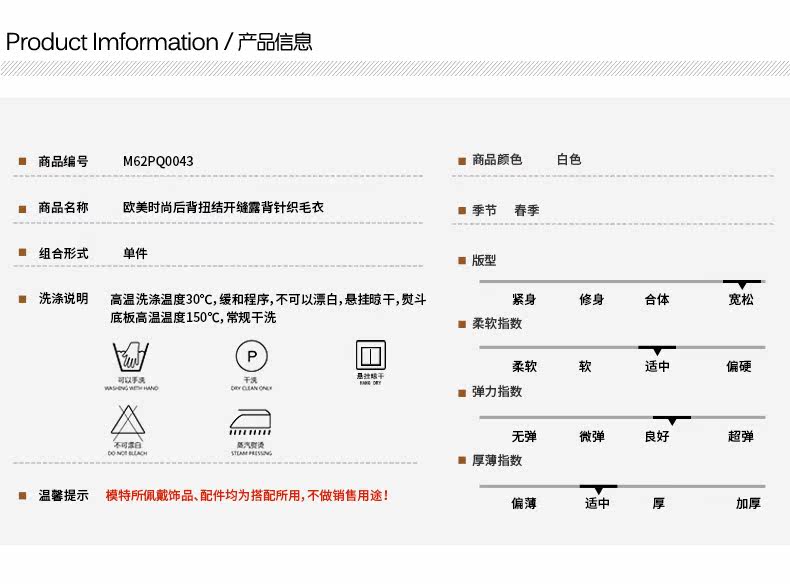Click the 洗涤说明 label

point(63,299)
